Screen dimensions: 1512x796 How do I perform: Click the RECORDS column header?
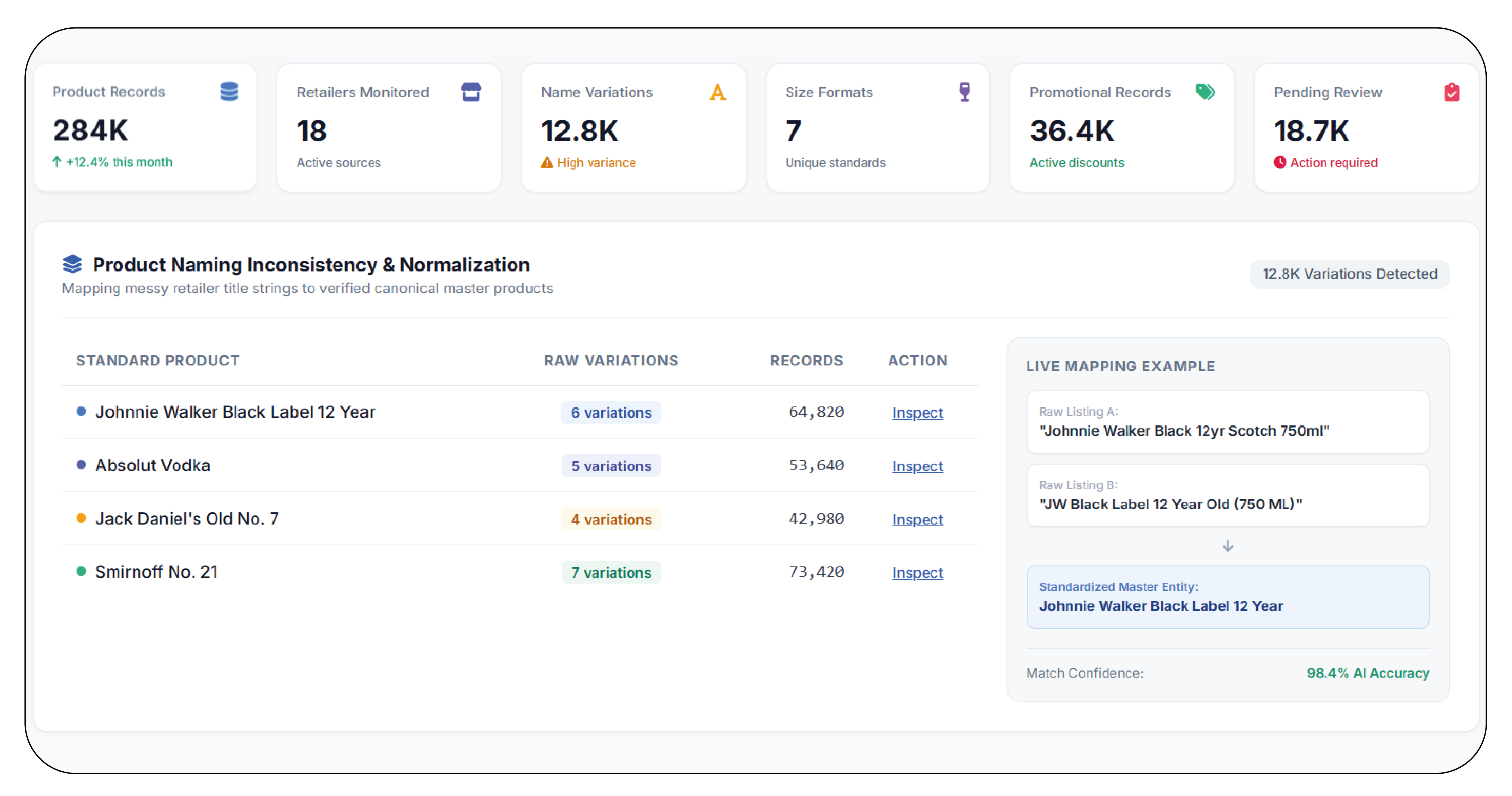[x=806, y=360]
